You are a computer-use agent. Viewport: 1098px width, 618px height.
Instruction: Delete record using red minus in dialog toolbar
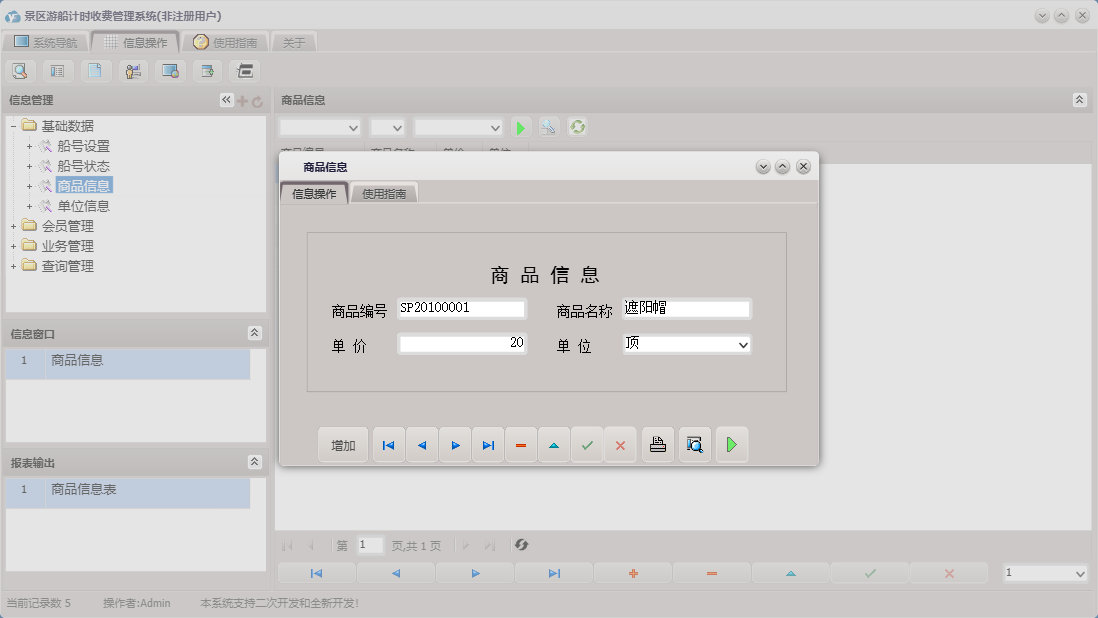pos(521,444)
